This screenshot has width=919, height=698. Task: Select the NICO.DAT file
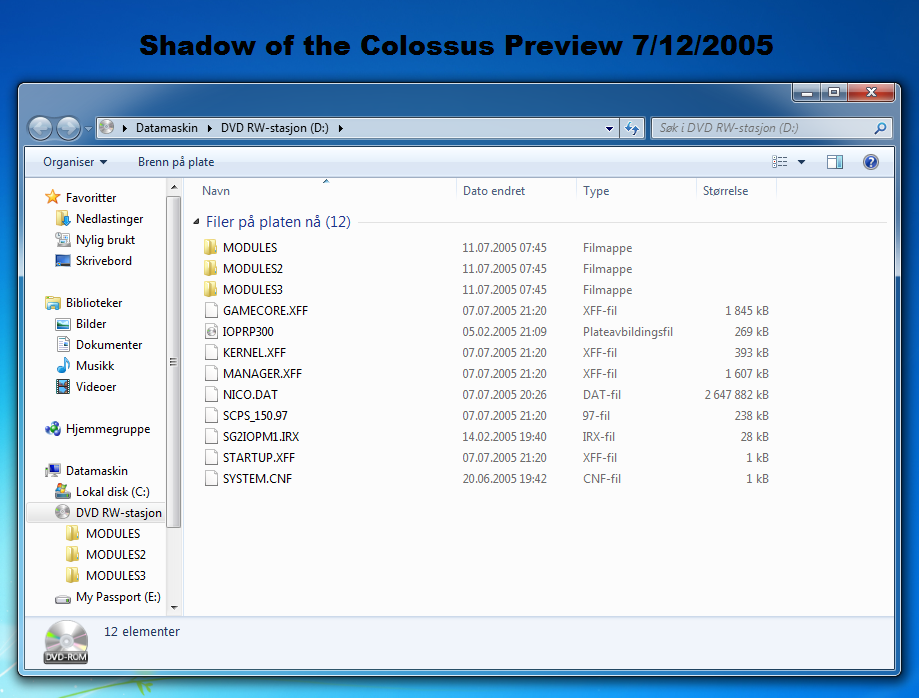[x=250, y=395]
